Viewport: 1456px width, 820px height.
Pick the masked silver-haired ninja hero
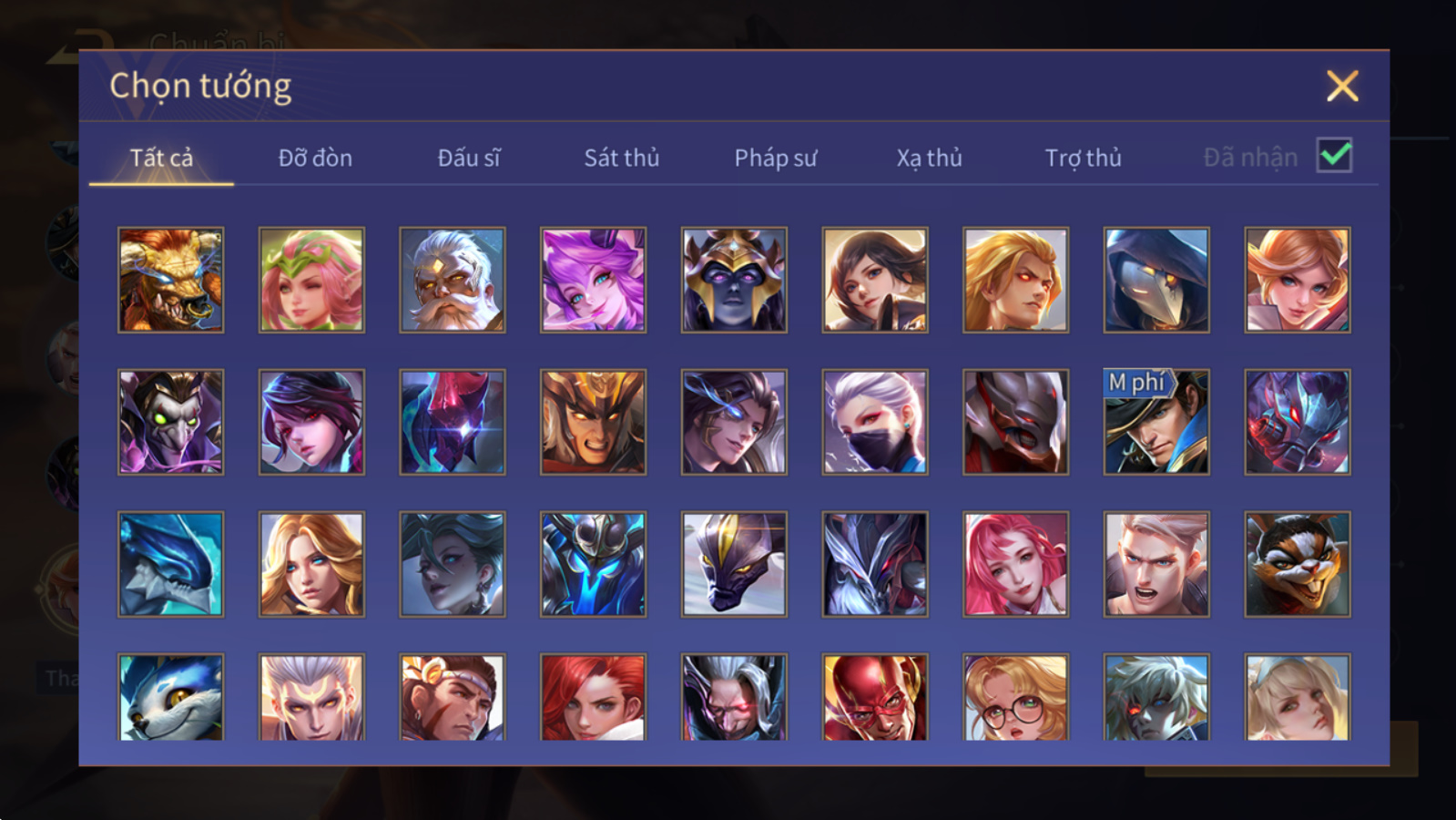tap(875, 422)
